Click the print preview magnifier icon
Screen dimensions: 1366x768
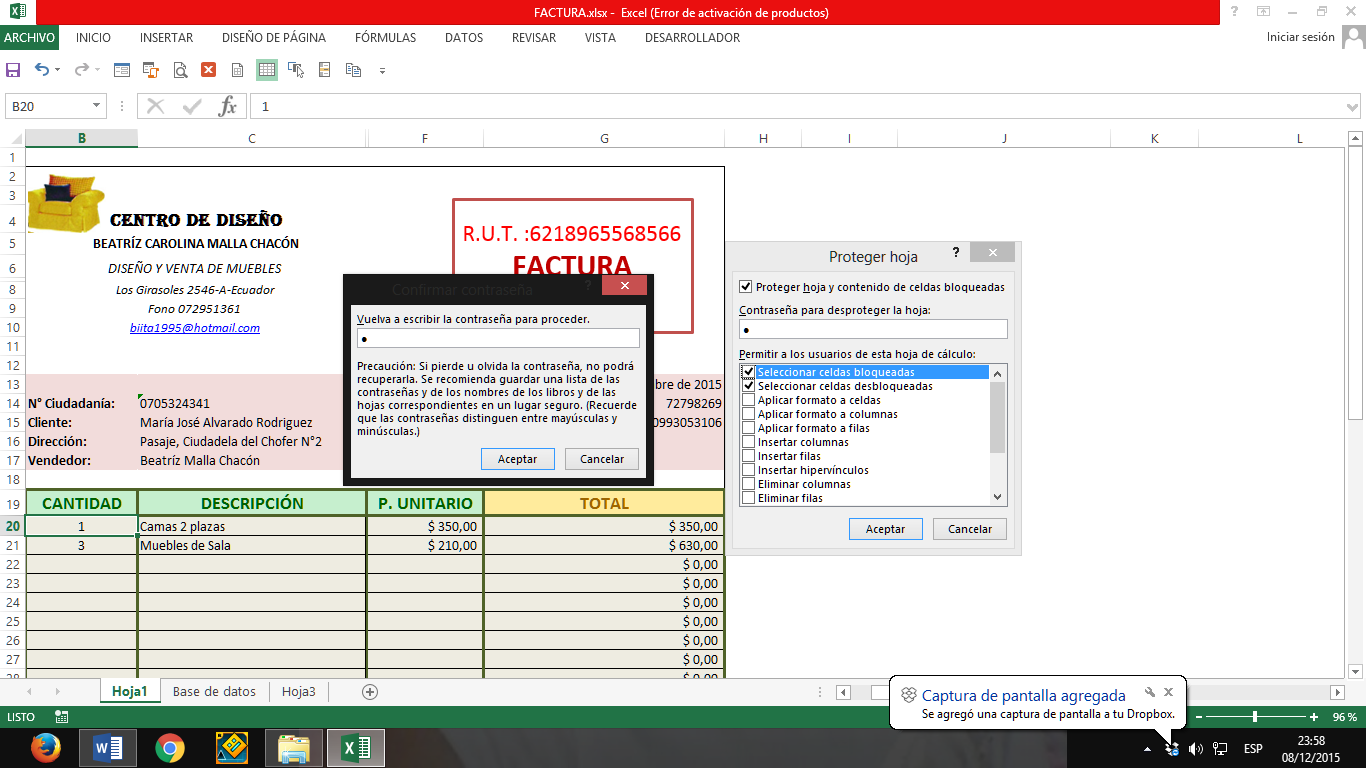pos(180,70)
